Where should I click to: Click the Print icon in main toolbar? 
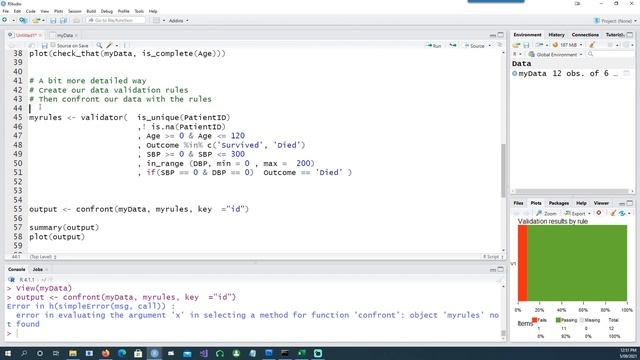(x=76, y=20)
